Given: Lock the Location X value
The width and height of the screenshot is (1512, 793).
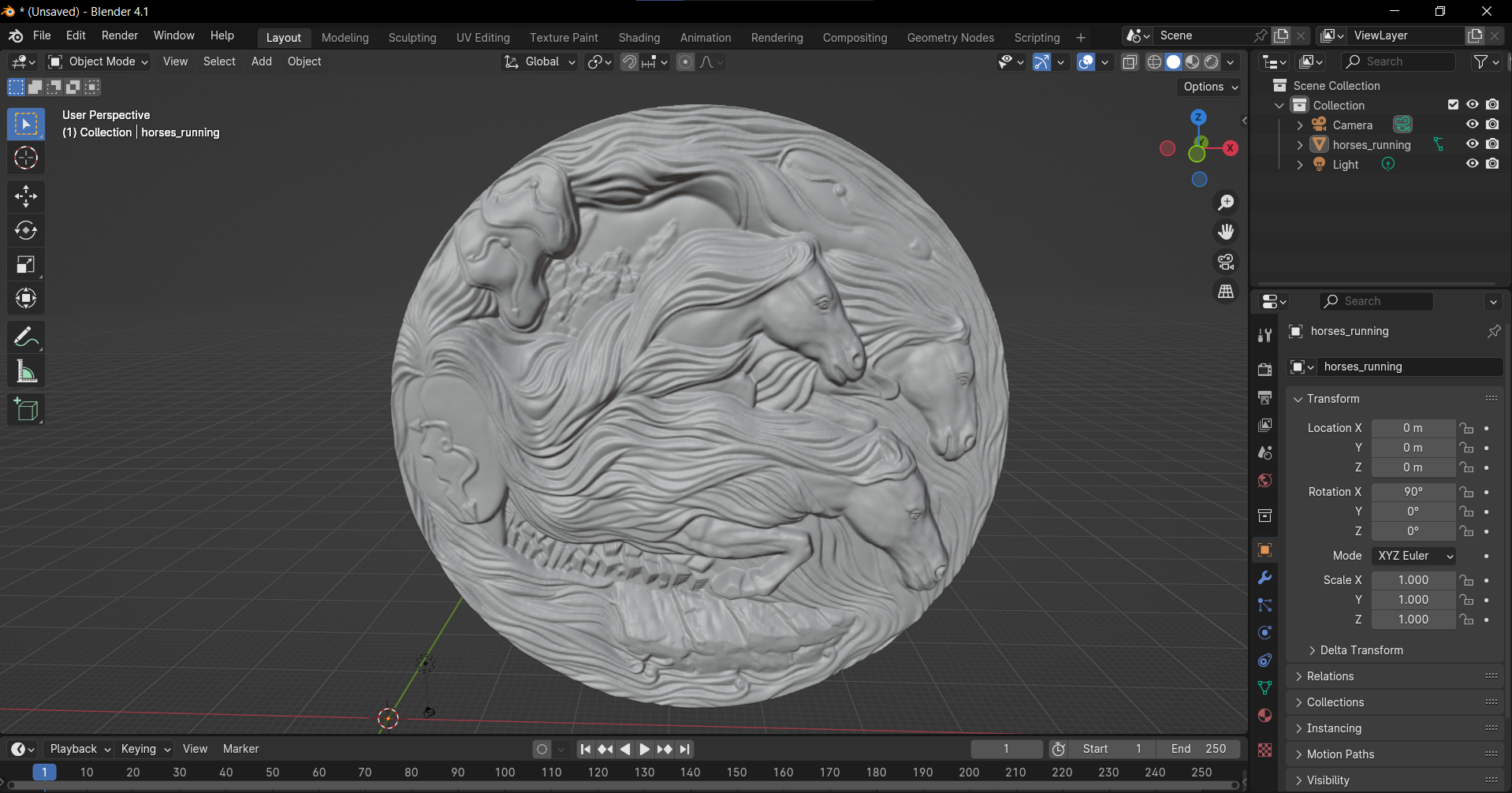Looking at the screenshot, I should click(1466, 428).
